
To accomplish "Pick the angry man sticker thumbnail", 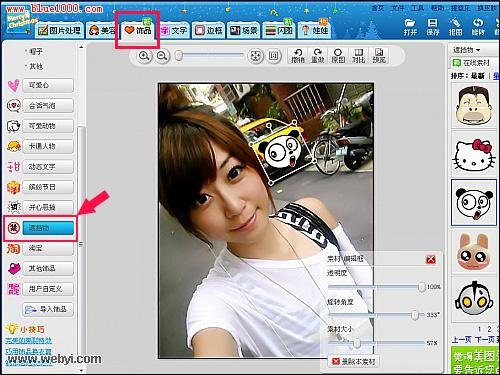I will (474, 106).
